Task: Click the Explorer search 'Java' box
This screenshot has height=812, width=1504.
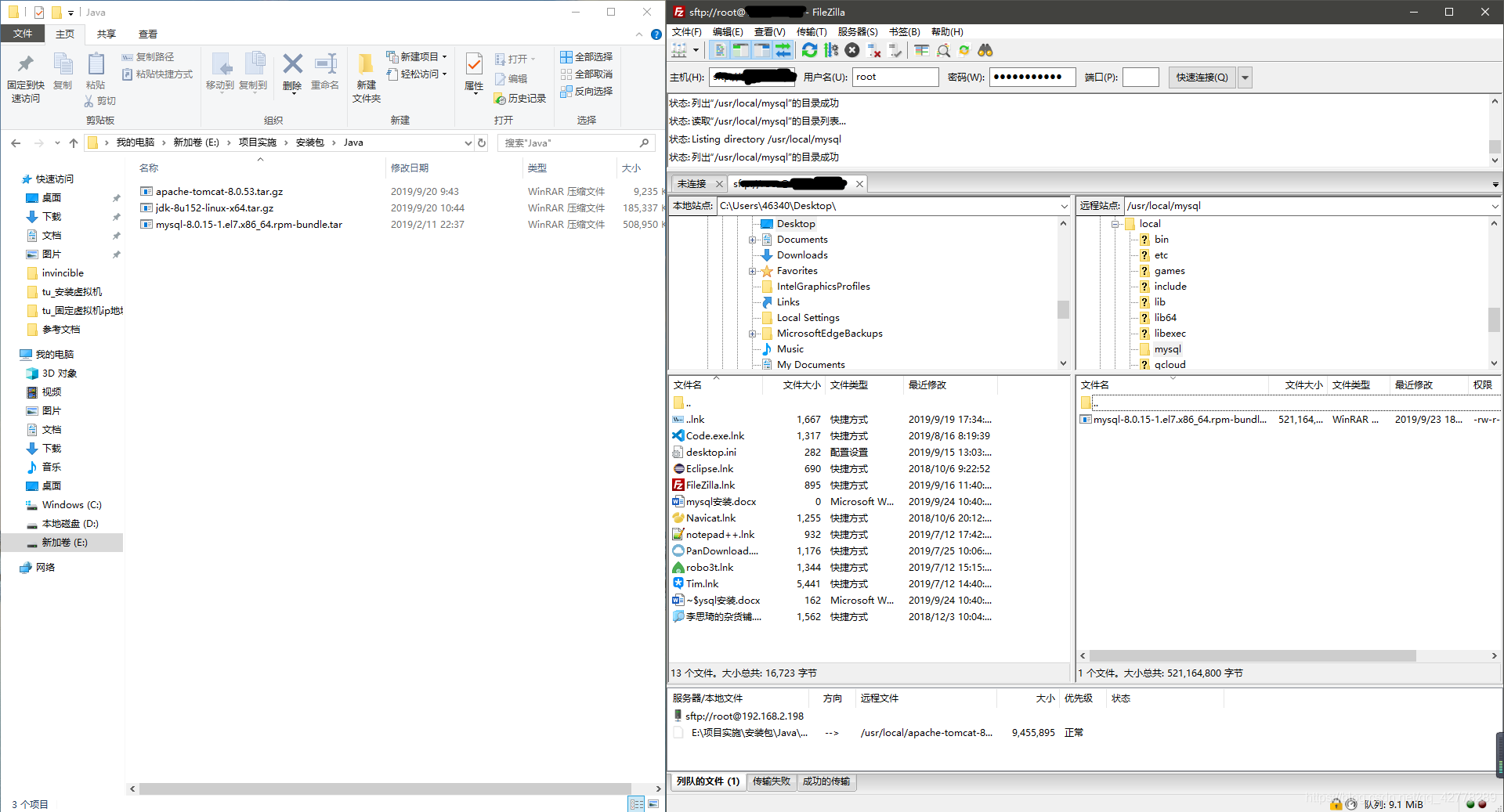Action: pyautogui.click(x=576, y=143)
